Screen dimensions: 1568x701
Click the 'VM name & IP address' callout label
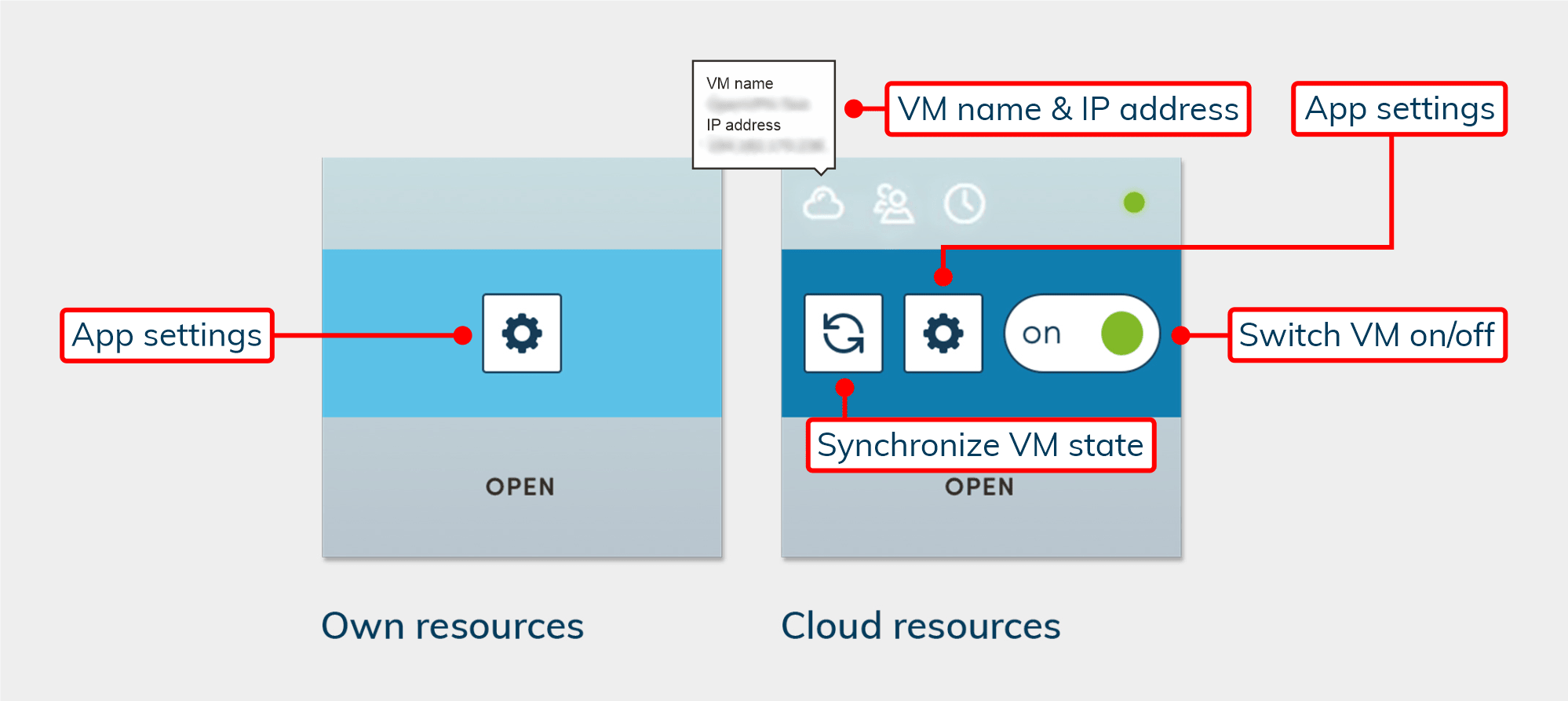1067,109
